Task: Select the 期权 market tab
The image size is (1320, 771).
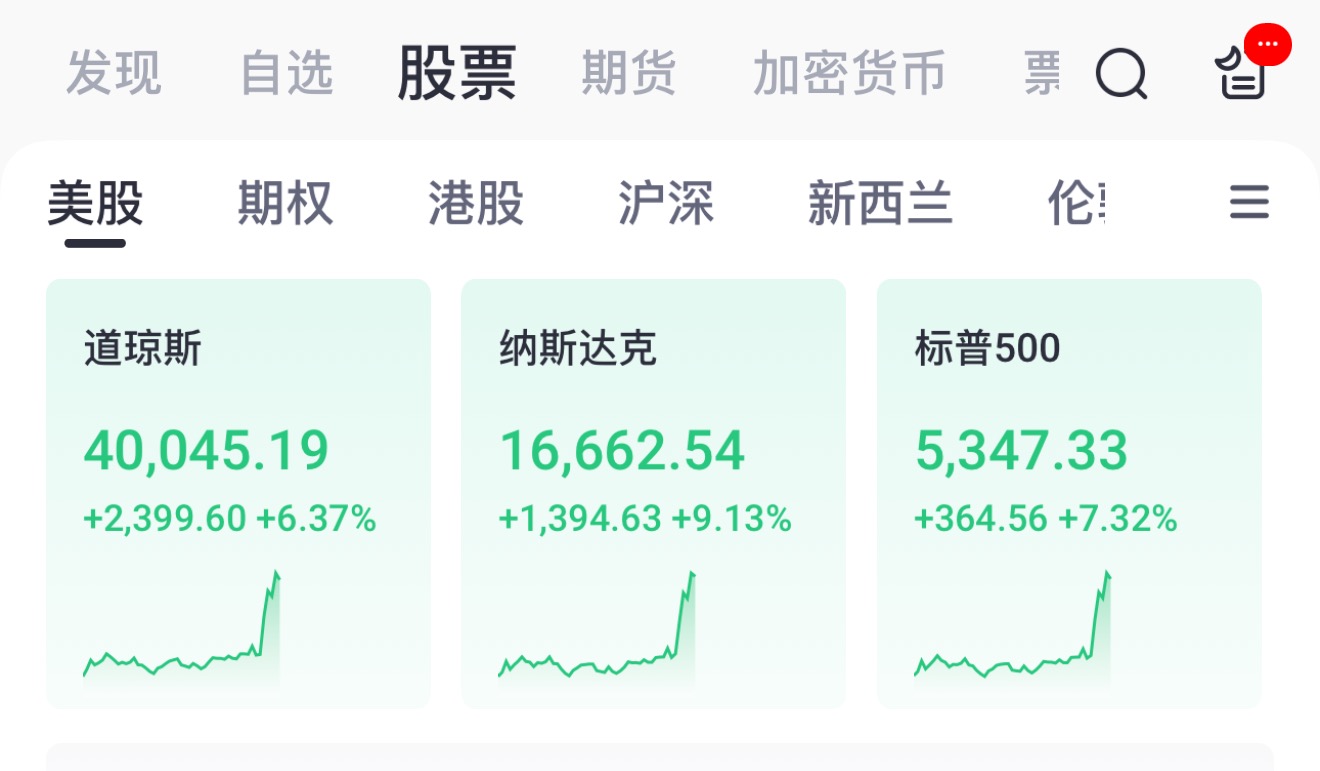Action: (285, 204)
